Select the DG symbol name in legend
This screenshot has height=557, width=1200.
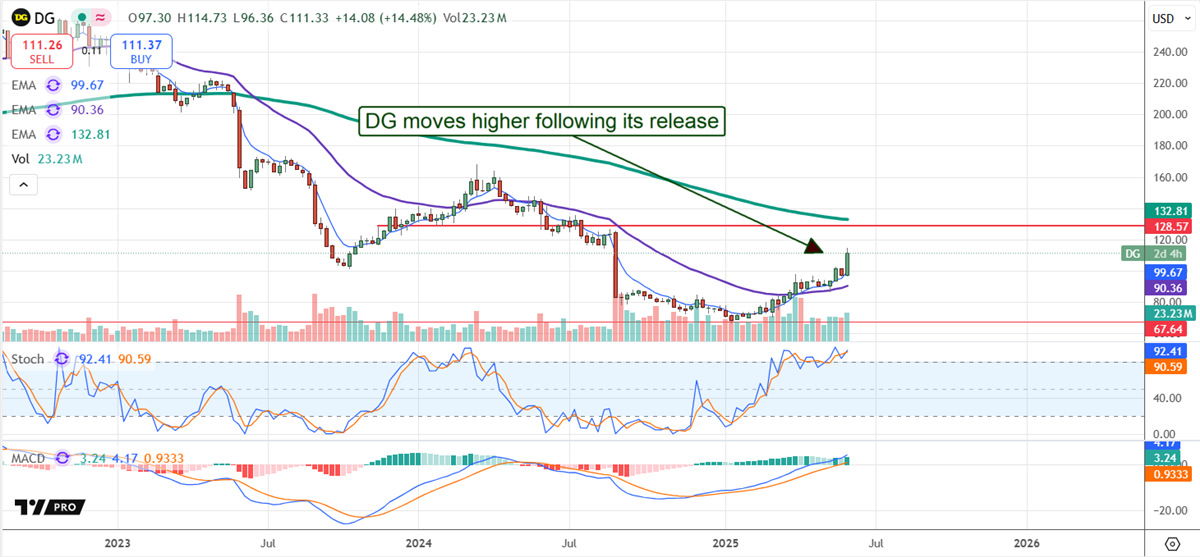[x=46, y=18]
